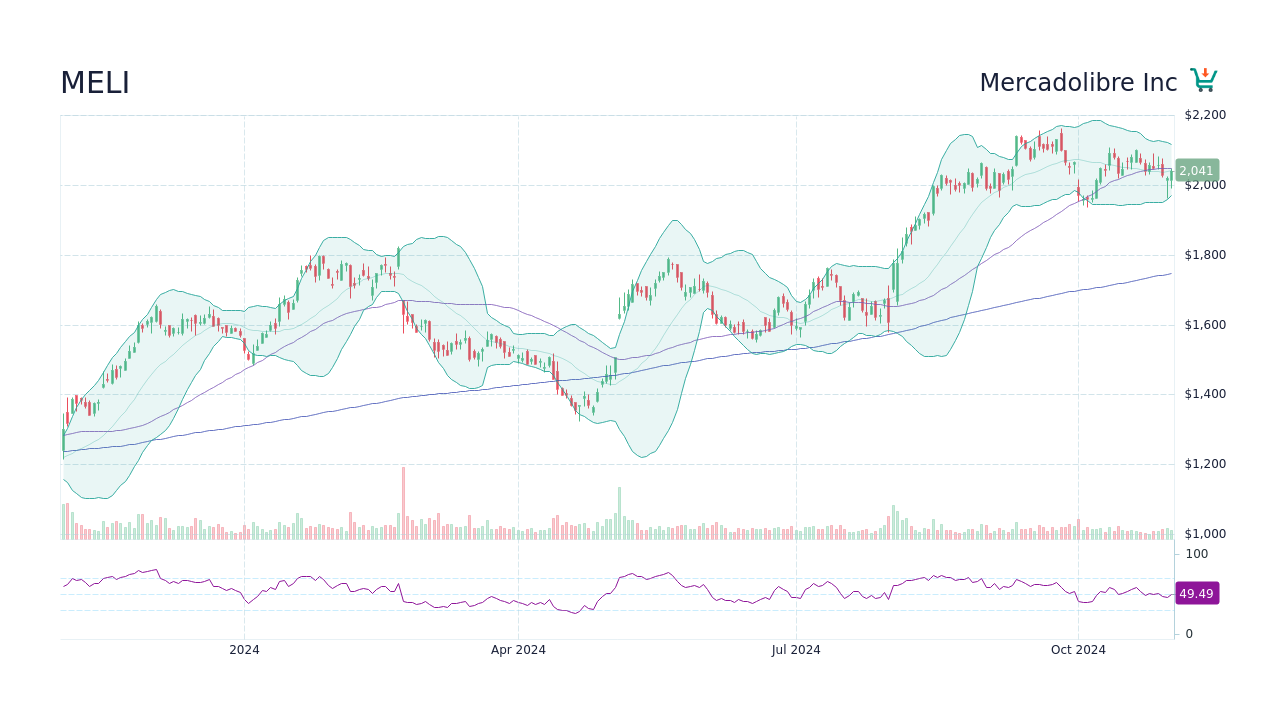This screenshot has width=1280, height=720.
Task: Click the $2,000 price axis label
Action: tap(1205, 185)
